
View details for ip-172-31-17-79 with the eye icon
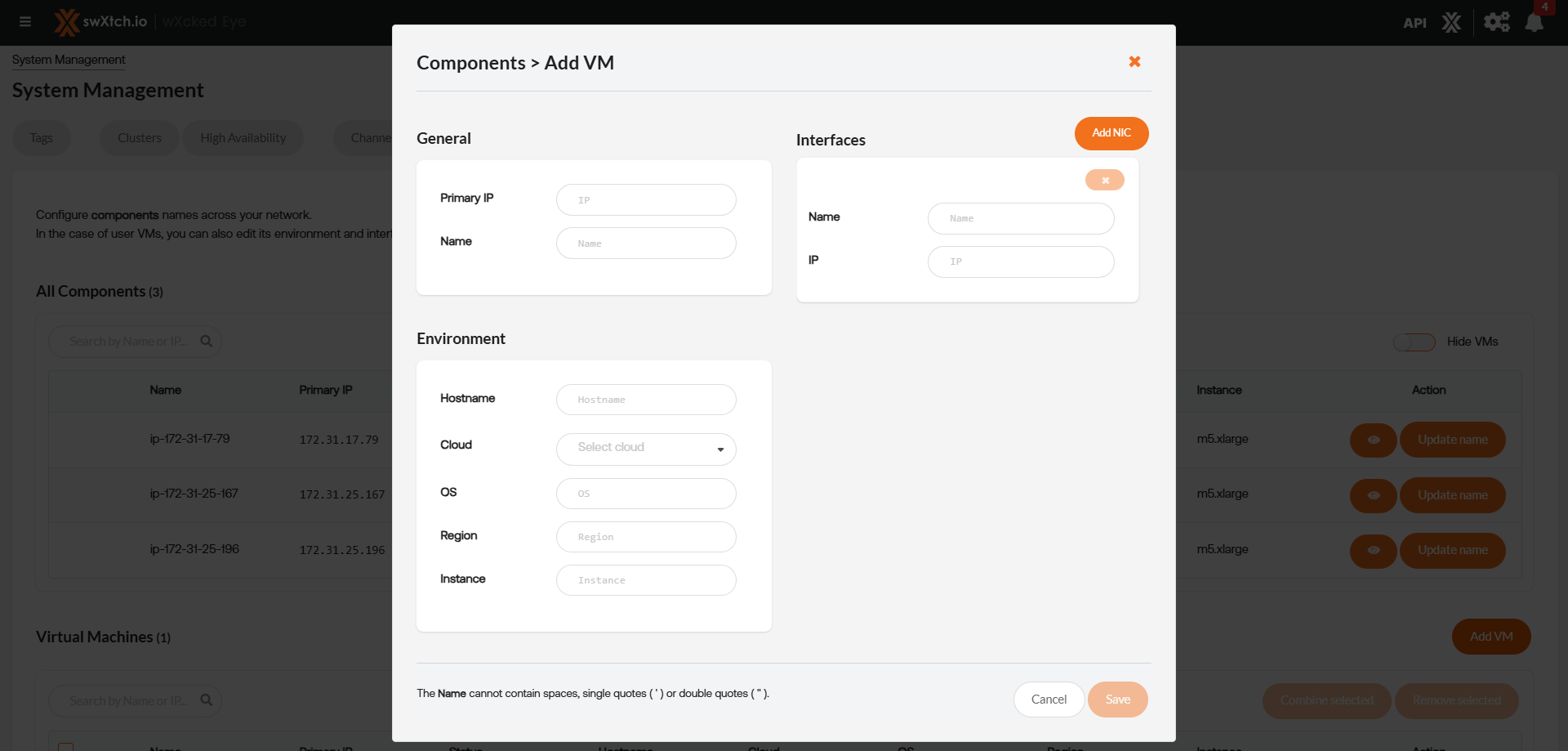pyautogui.click(x=1373, y=440)
